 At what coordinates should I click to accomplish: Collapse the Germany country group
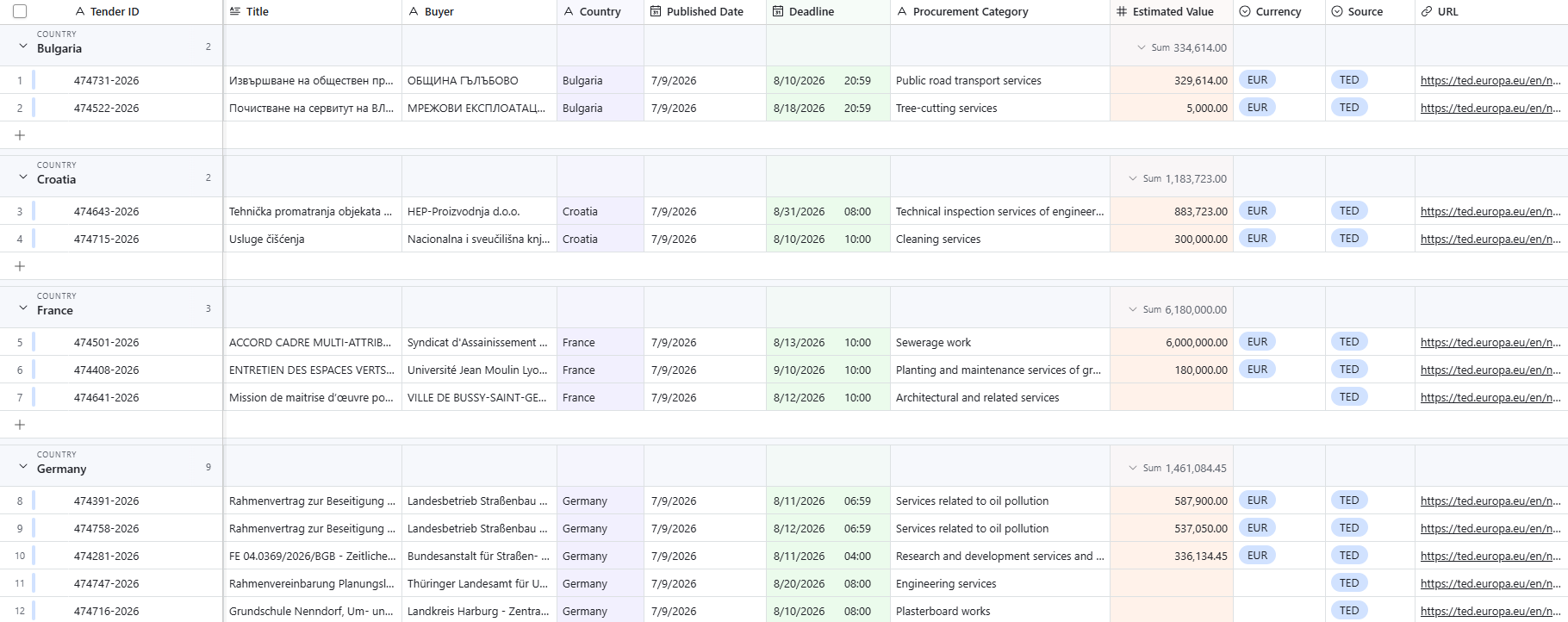coord(23,466)
